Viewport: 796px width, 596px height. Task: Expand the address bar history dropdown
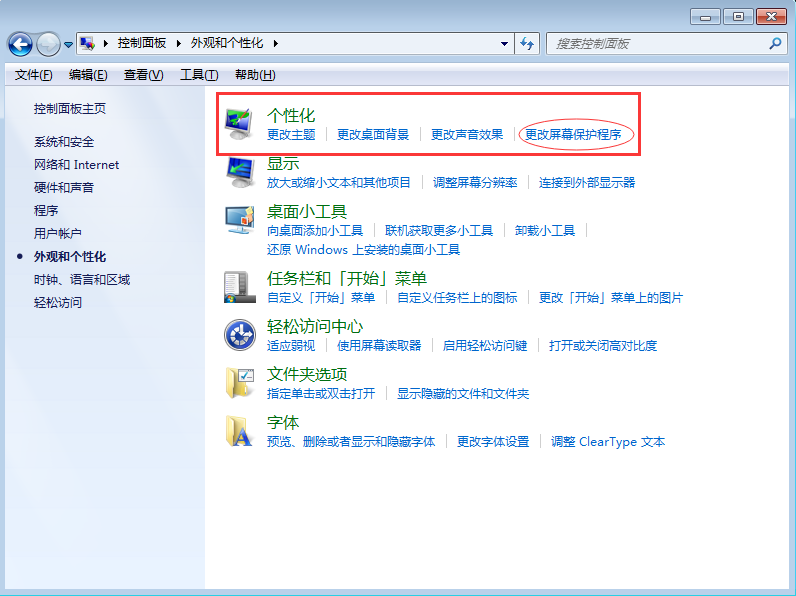pos(505,44)
